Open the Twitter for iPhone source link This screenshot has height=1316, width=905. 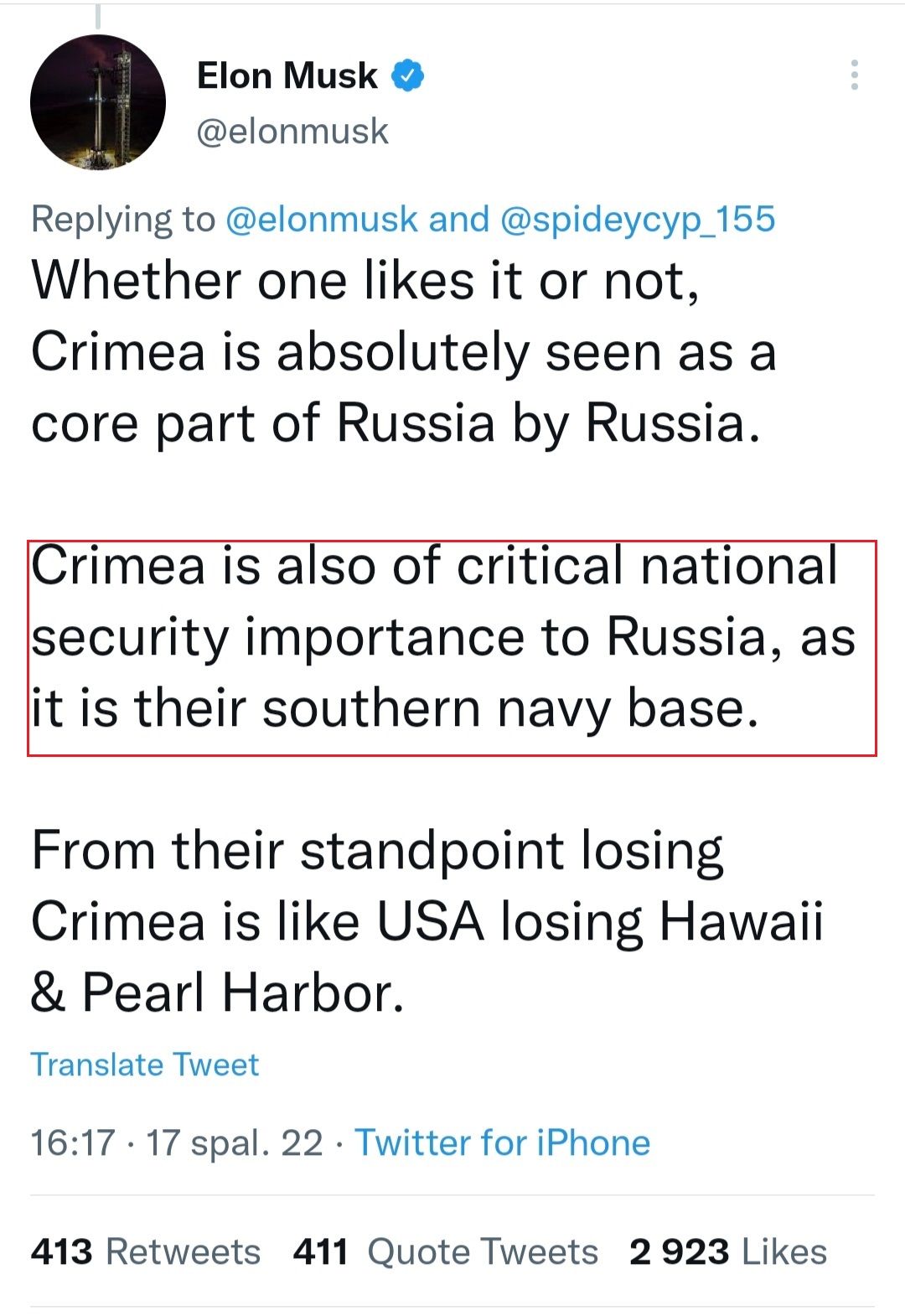[x=503, y=1142]
